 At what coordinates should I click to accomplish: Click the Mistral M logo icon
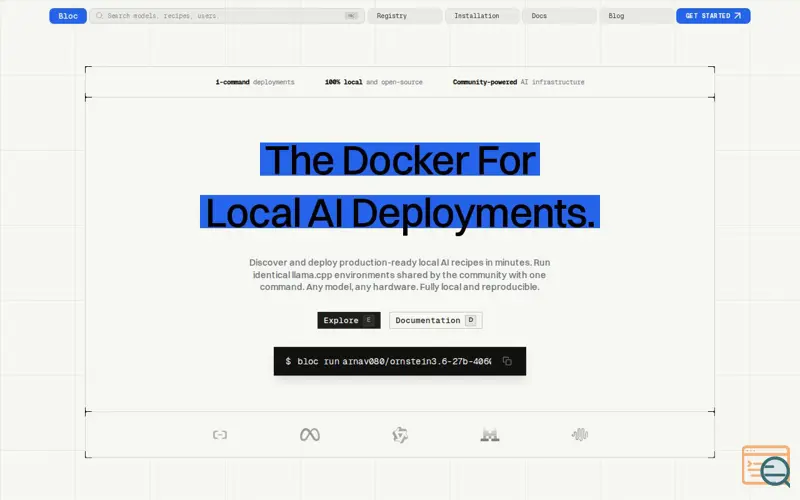click(490, 435)
